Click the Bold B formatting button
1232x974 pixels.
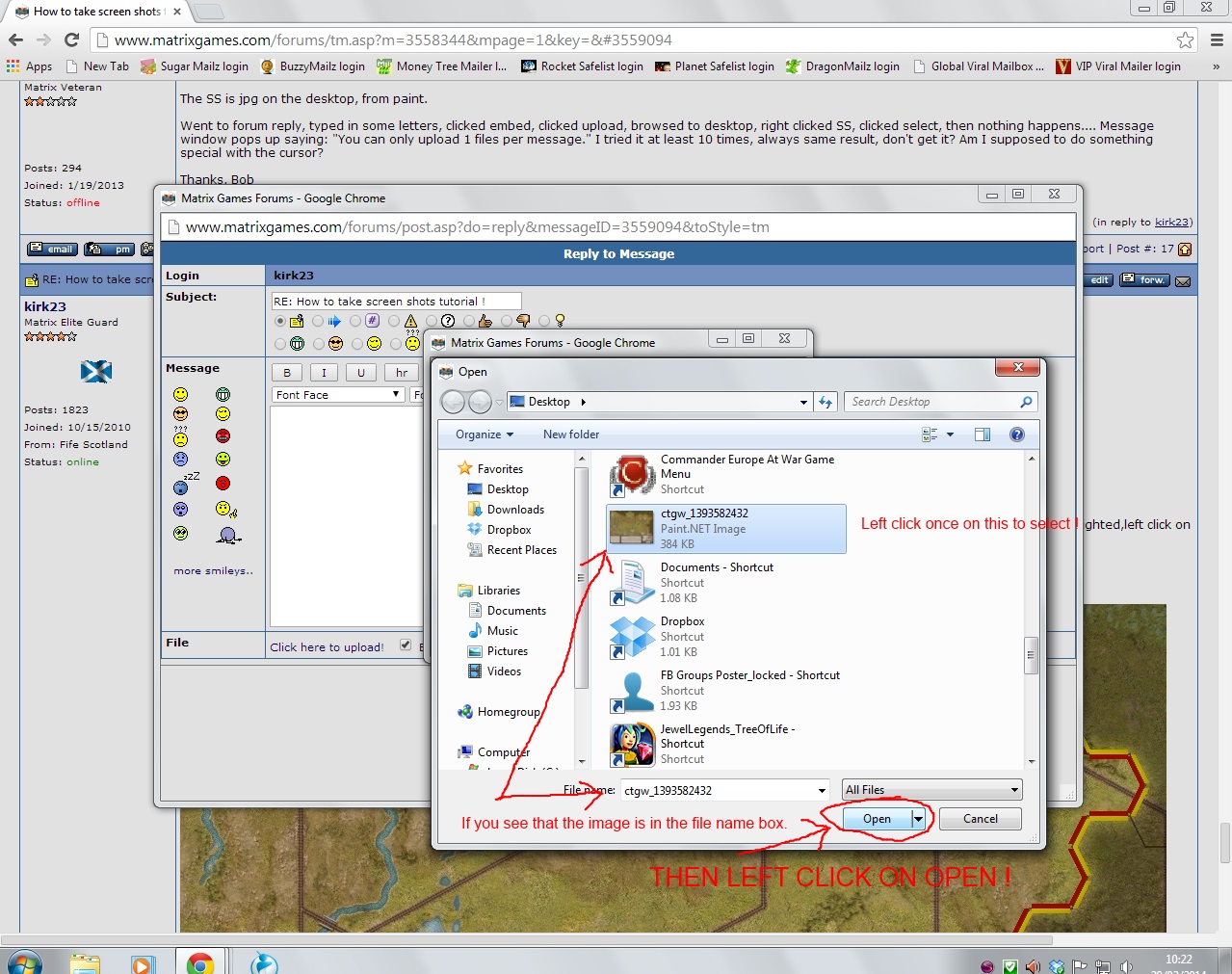click(287, 372)
